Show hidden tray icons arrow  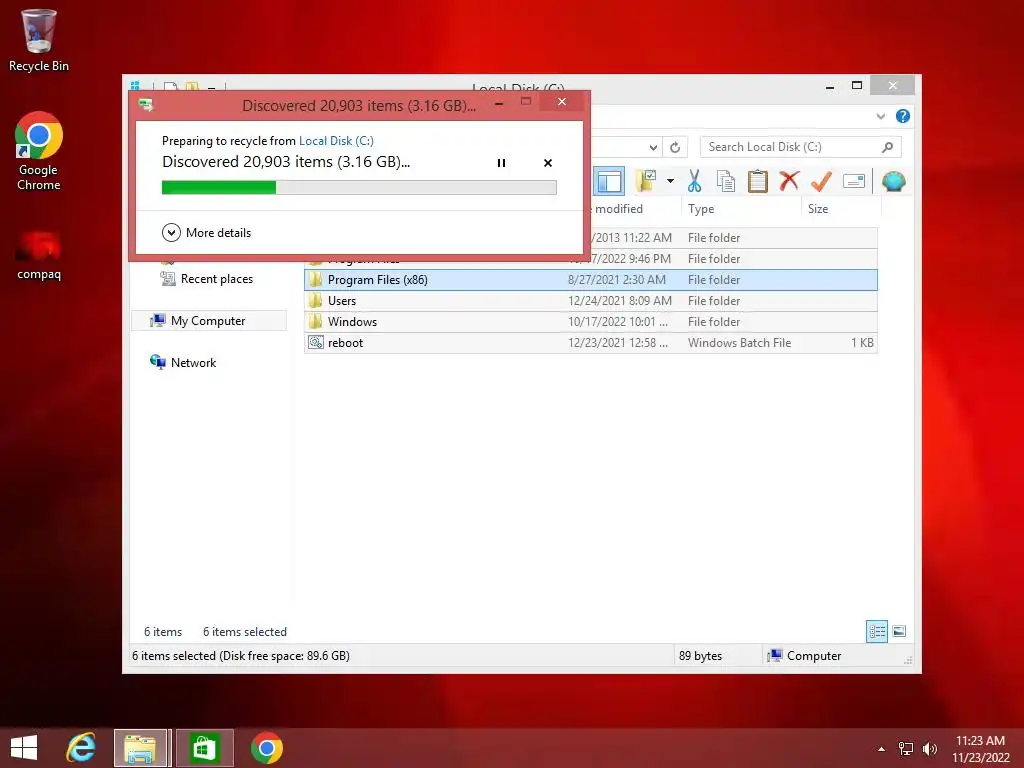882,749
